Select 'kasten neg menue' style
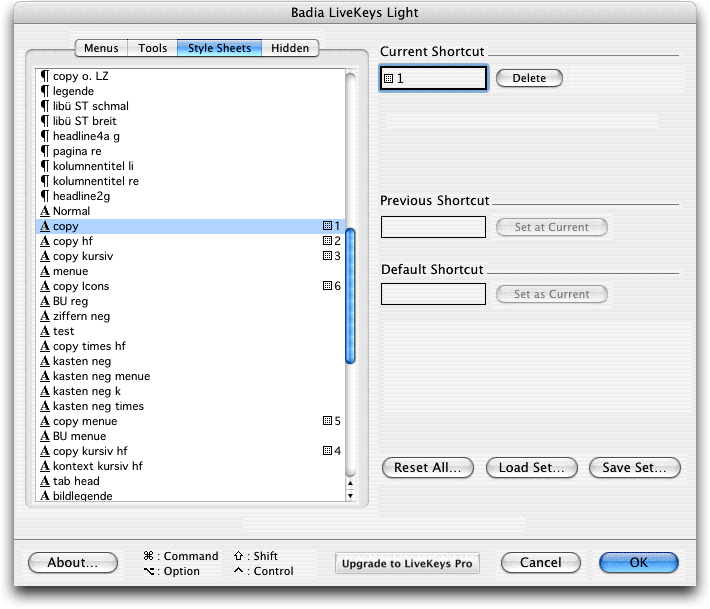Image resolution: width=710 pixels, height=609 pixels. (x=190, y=376)
